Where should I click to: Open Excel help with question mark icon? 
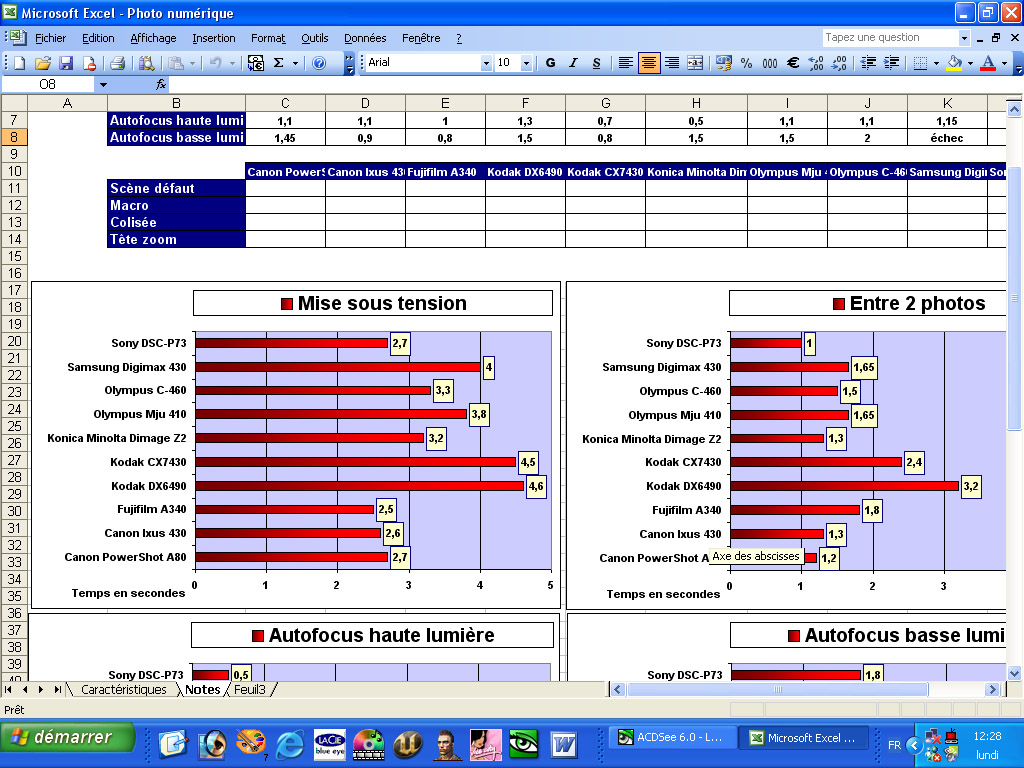pyautogui.click(x=319, y=63)
